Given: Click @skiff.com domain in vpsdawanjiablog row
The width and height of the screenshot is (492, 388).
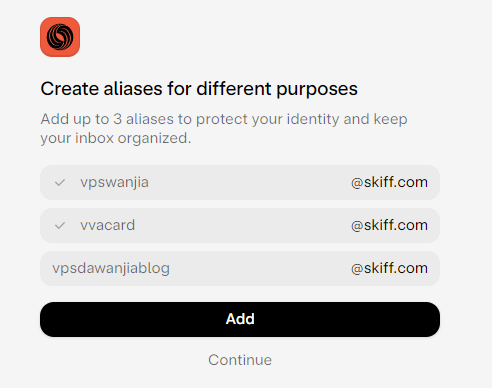Looking at the screenshot, I should point(389,268).
